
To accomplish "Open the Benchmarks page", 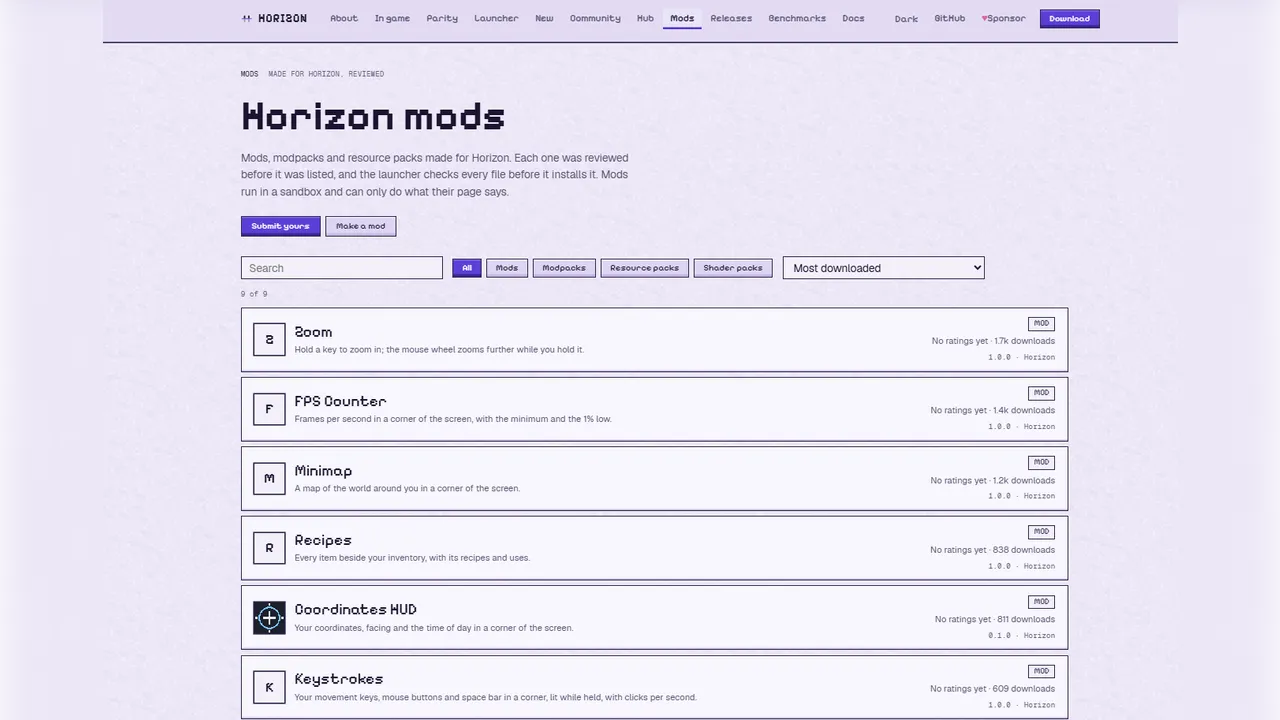I will tap(797, 19).
